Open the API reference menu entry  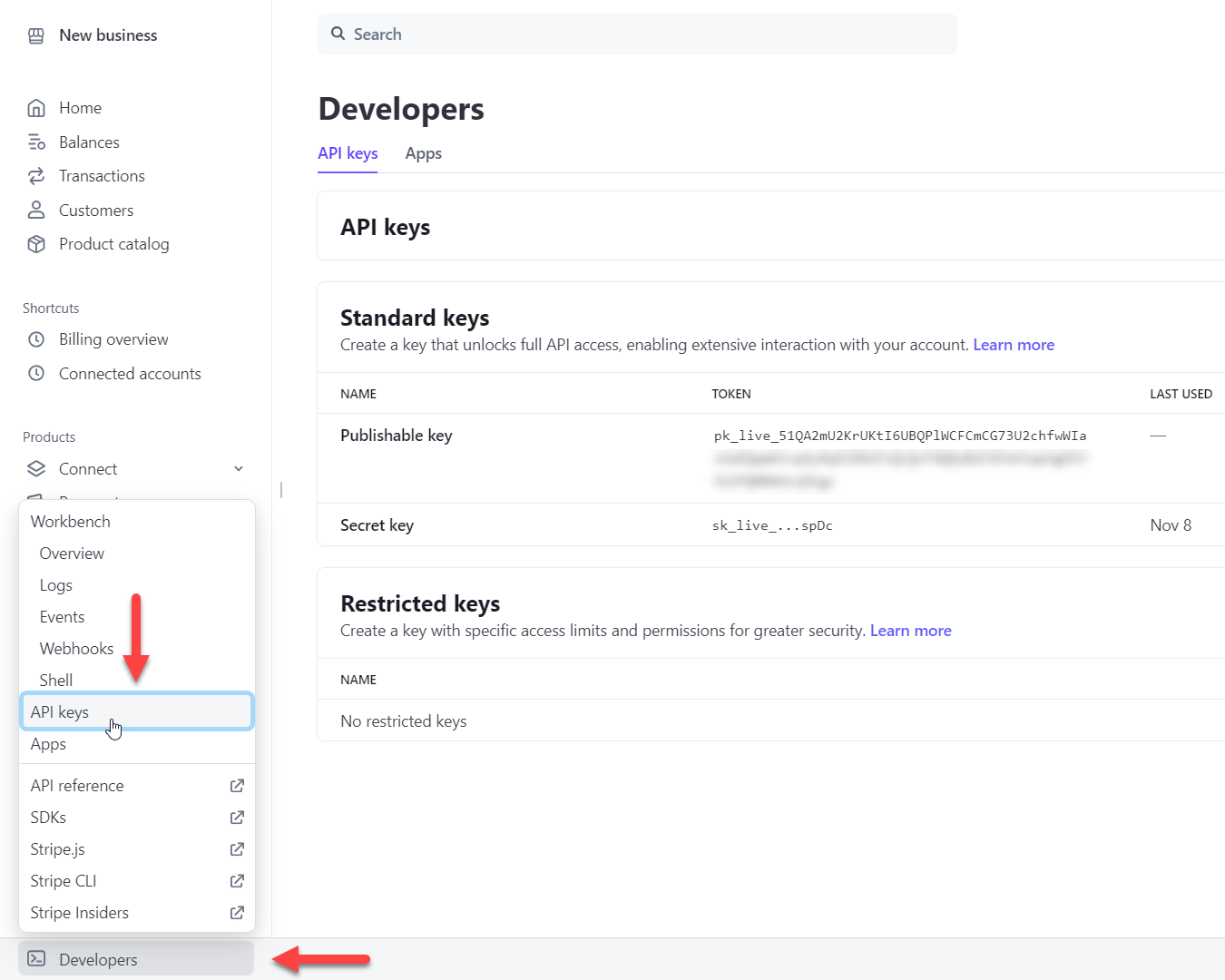[137, 786]
